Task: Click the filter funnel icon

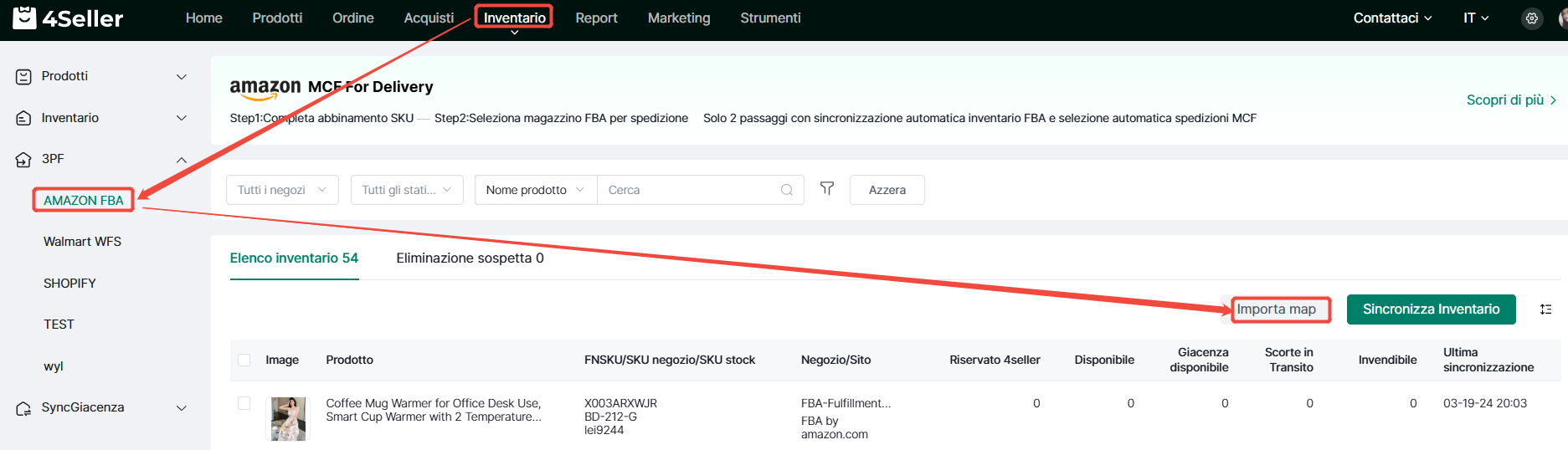Action: point(826,189)
